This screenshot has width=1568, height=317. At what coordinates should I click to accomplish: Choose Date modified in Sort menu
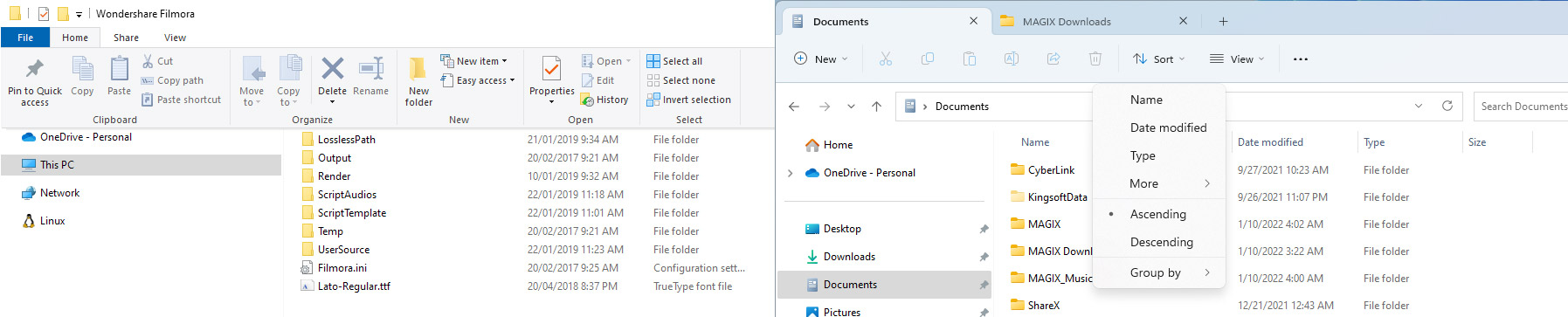[x=1159, y=127]
